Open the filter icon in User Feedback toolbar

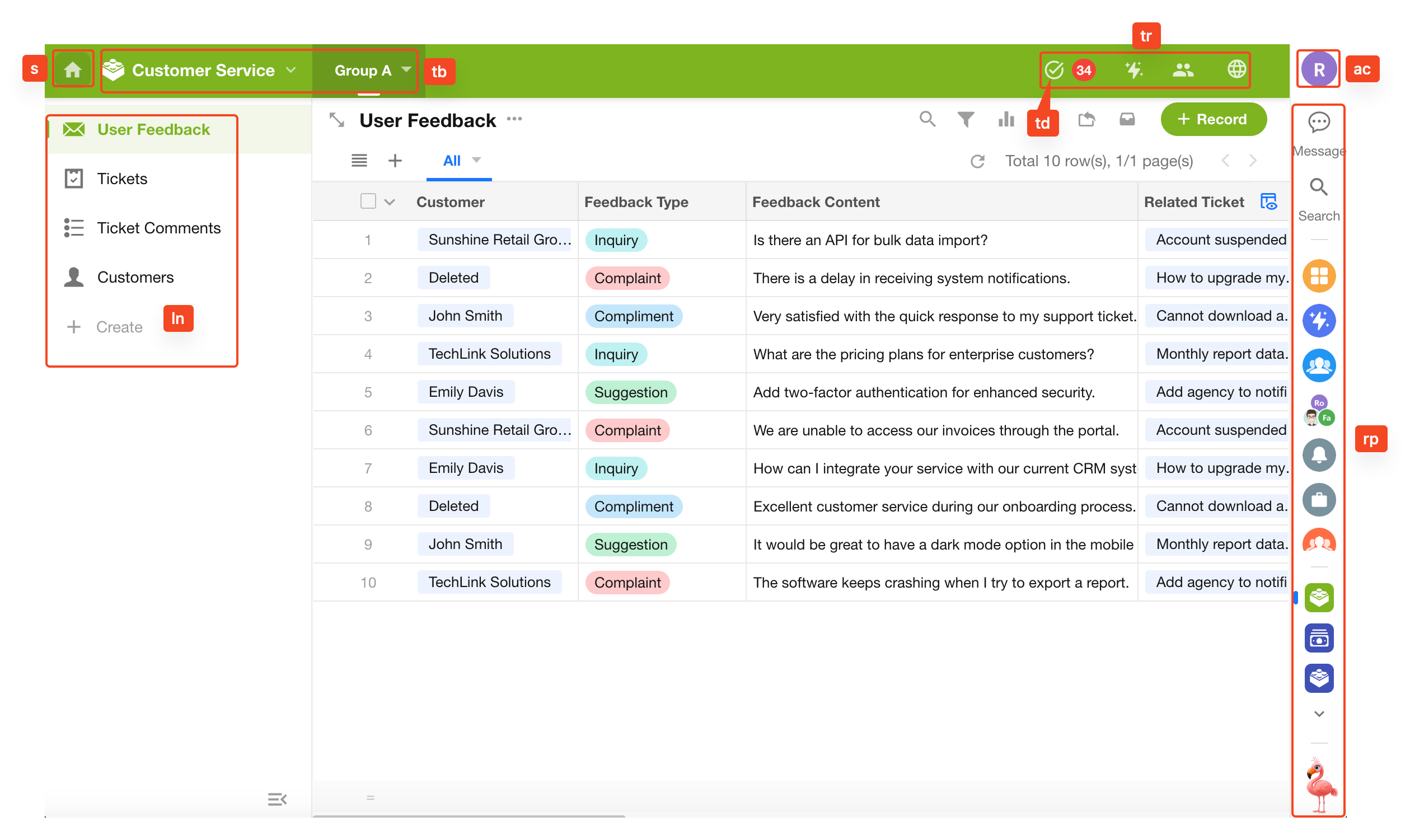coord(966,119)
